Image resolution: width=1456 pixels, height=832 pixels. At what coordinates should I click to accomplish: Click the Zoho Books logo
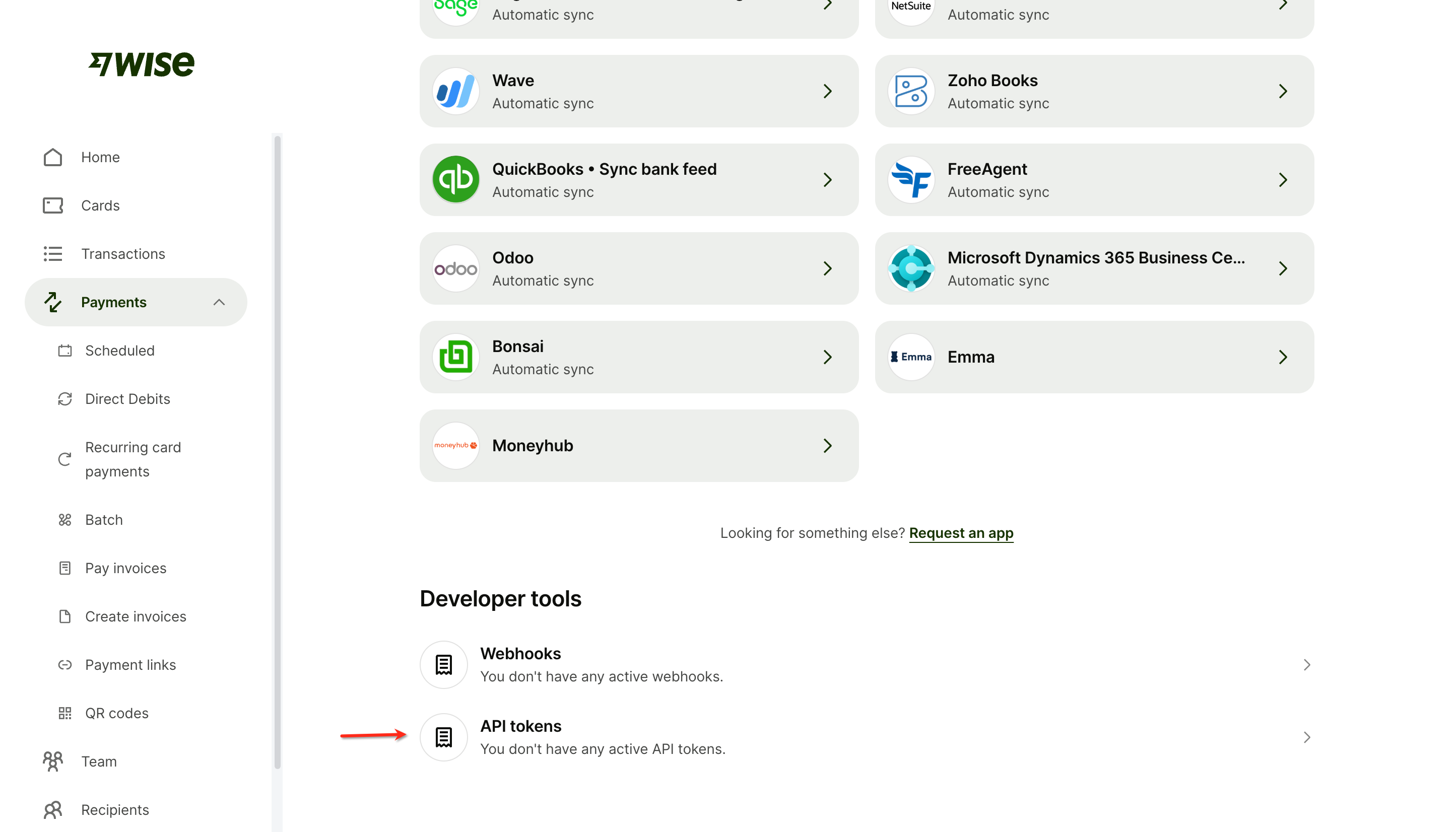pyautogui.click(x=911, y=91)
